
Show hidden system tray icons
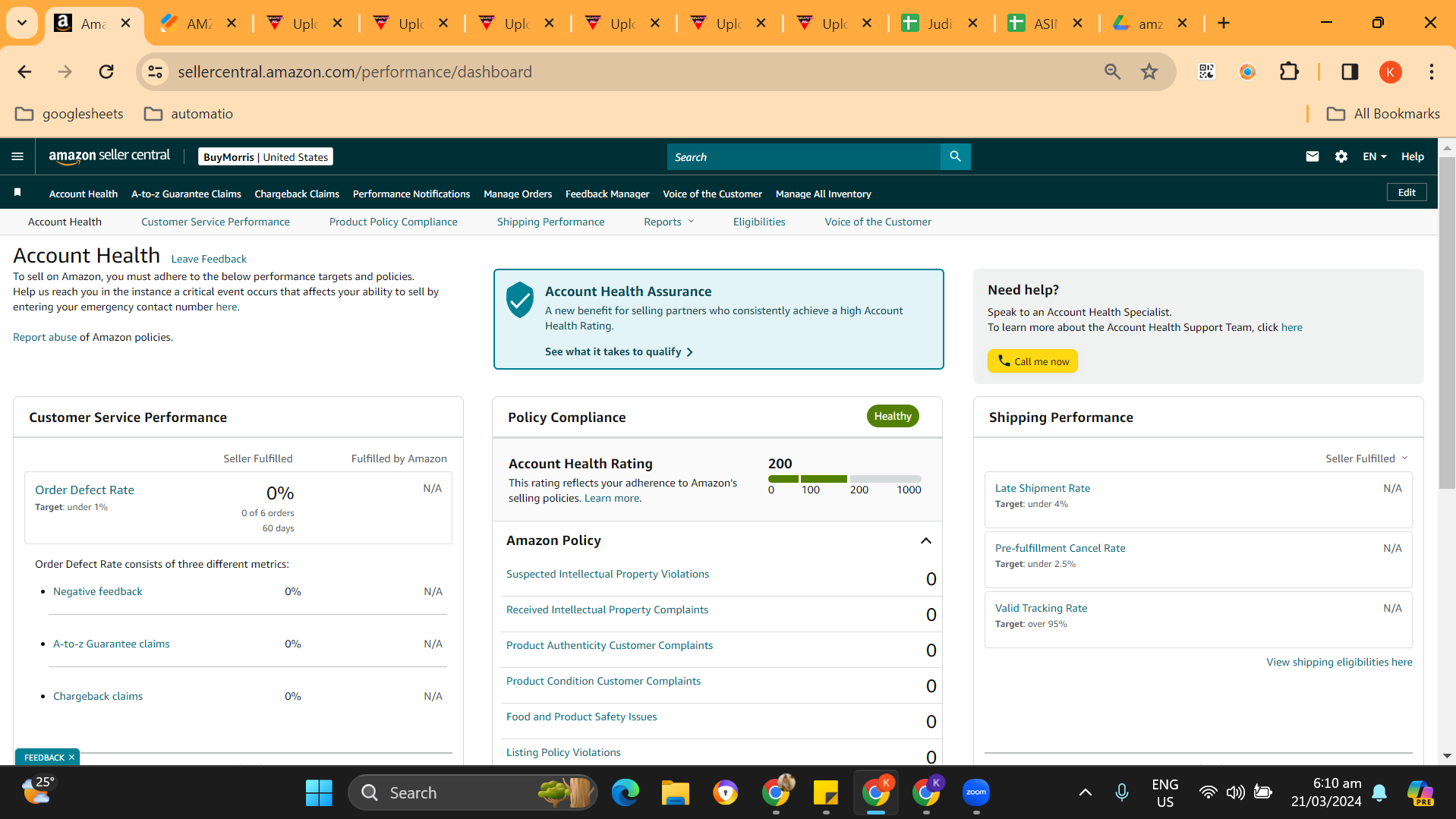[x=1085, y=793]
